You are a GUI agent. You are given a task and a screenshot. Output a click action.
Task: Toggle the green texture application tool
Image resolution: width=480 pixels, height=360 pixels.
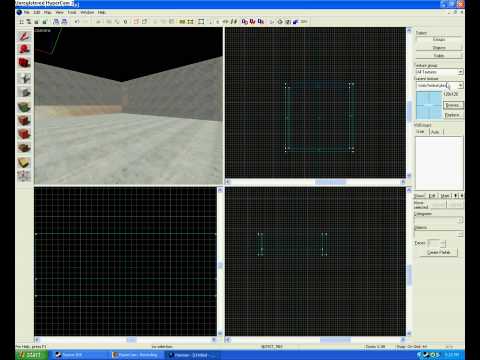point(24,107)
